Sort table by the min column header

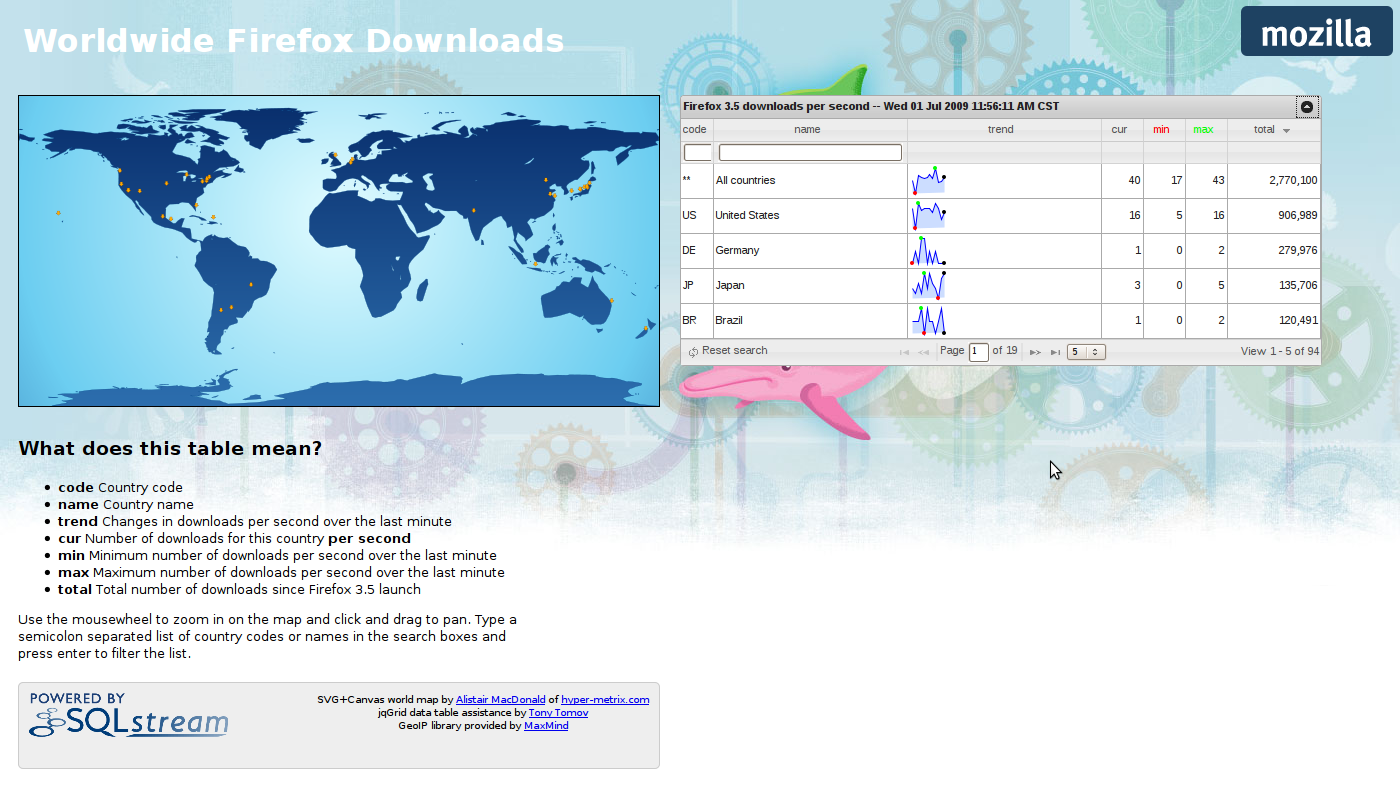[x=1161, y=130]
